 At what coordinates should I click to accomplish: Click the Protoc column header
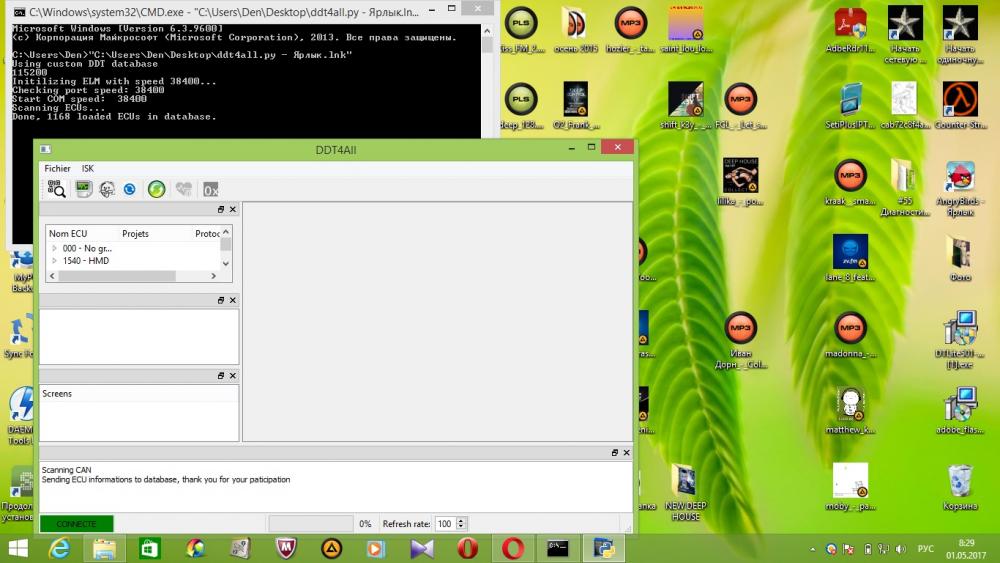(x=206, y=233)
